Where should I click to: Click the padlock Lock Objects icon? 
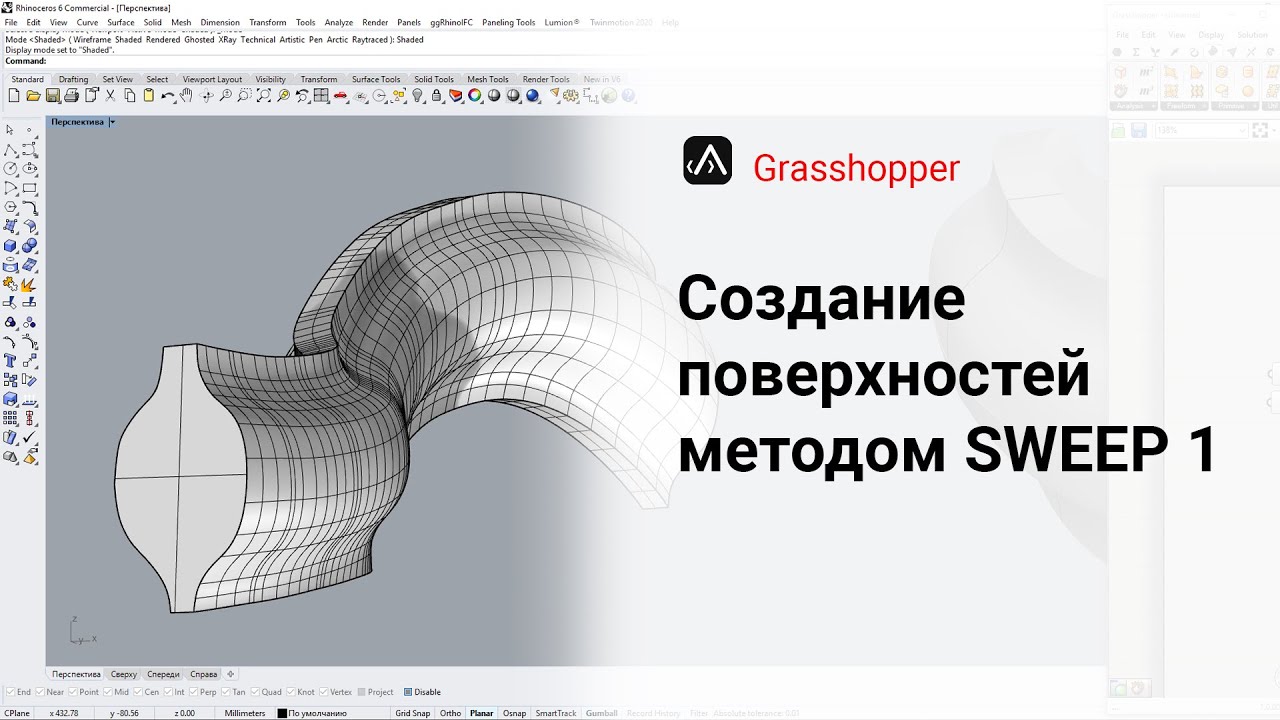(436, 96)
